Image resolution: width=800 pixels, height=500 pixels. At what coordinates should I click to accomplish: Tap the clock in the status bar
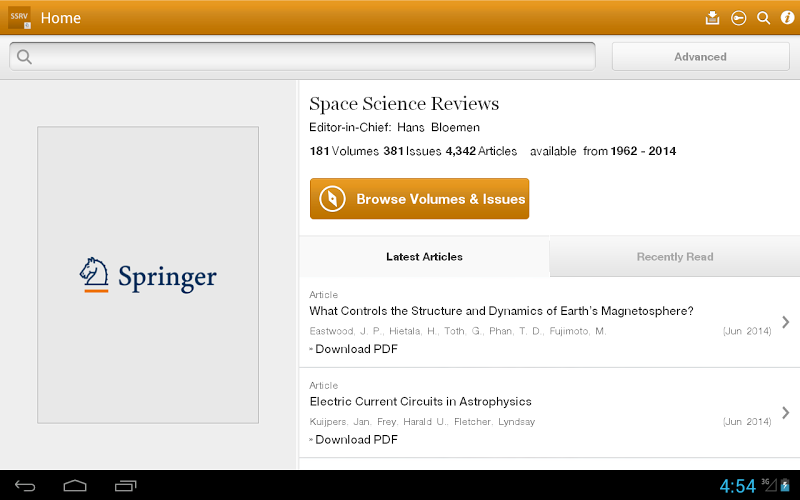738,486
